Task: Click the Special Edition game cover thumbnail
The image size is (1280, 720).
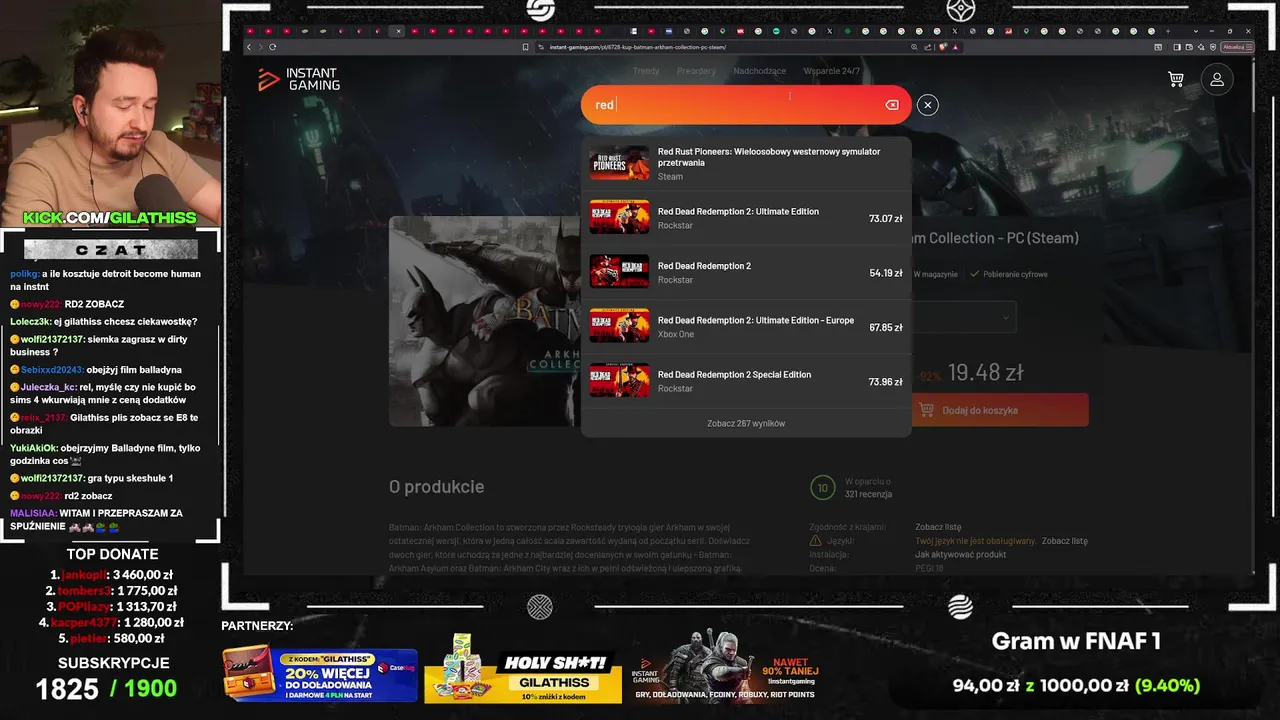Action: click(619, 381)
